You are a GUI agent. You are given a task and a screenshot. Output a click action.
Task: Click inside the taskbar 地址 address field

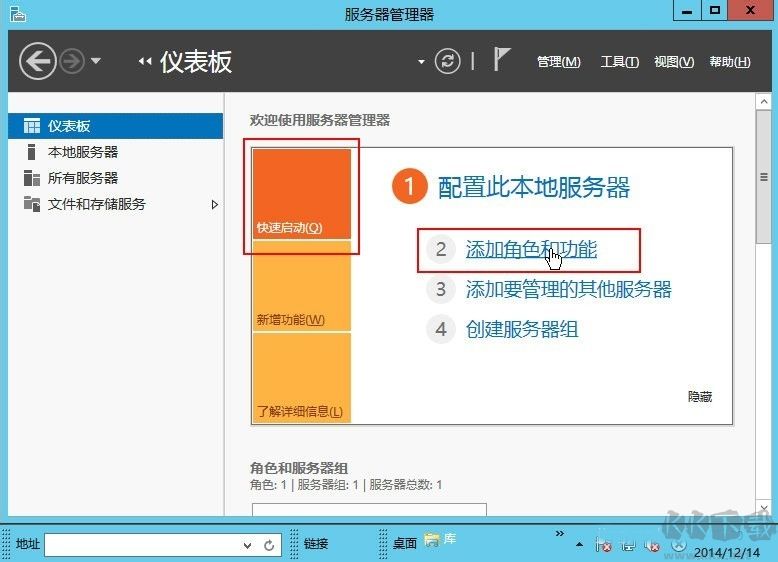[142, 545]
